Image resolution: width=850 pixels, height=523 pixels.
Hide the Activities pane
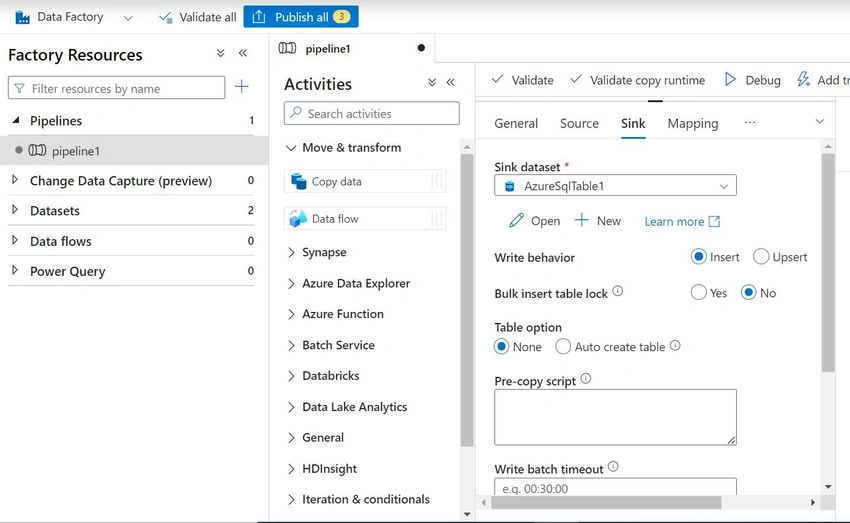click(x=450, y=82)
